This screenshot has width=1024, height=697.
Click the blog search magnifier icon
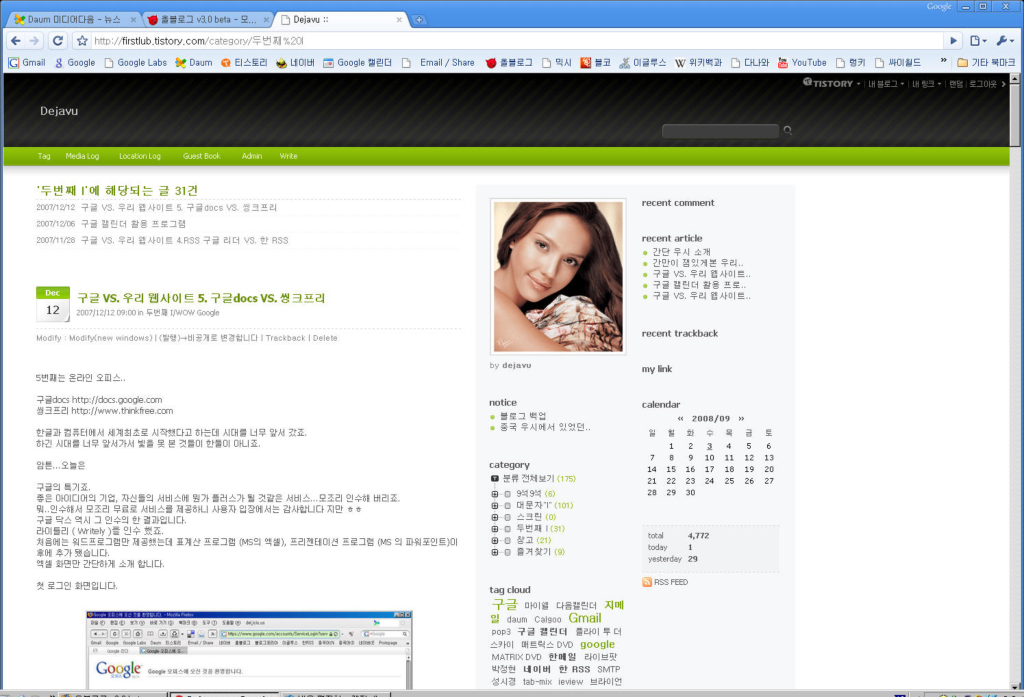tap(788, 131)
